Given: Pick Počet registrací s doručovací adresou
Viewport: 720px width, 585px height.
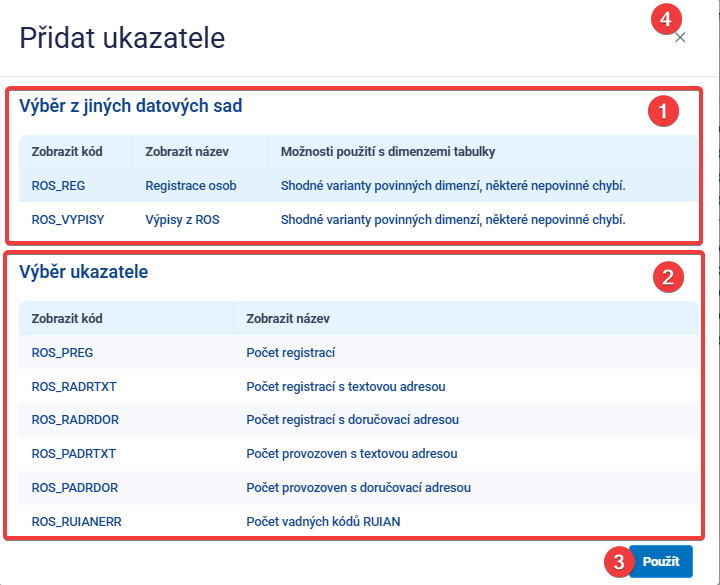Looking at the screenshot, I should 353,419.
